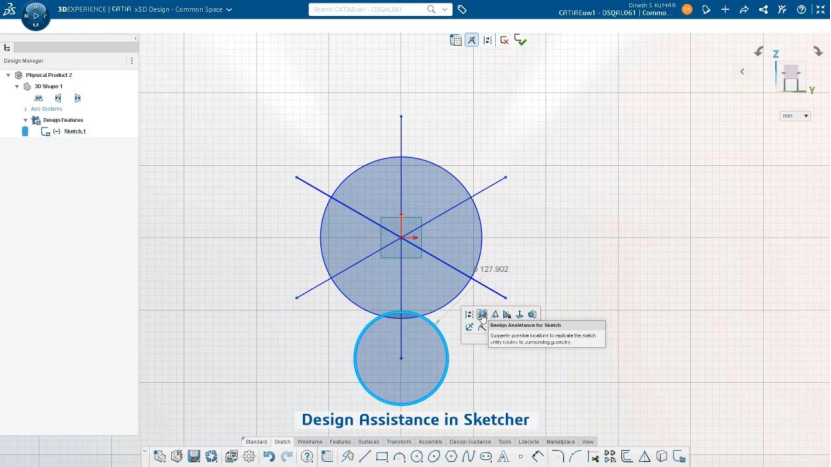This screenshot has height=467, width=831.
Task: Select the Circle sketch tool
Action: 417,456
